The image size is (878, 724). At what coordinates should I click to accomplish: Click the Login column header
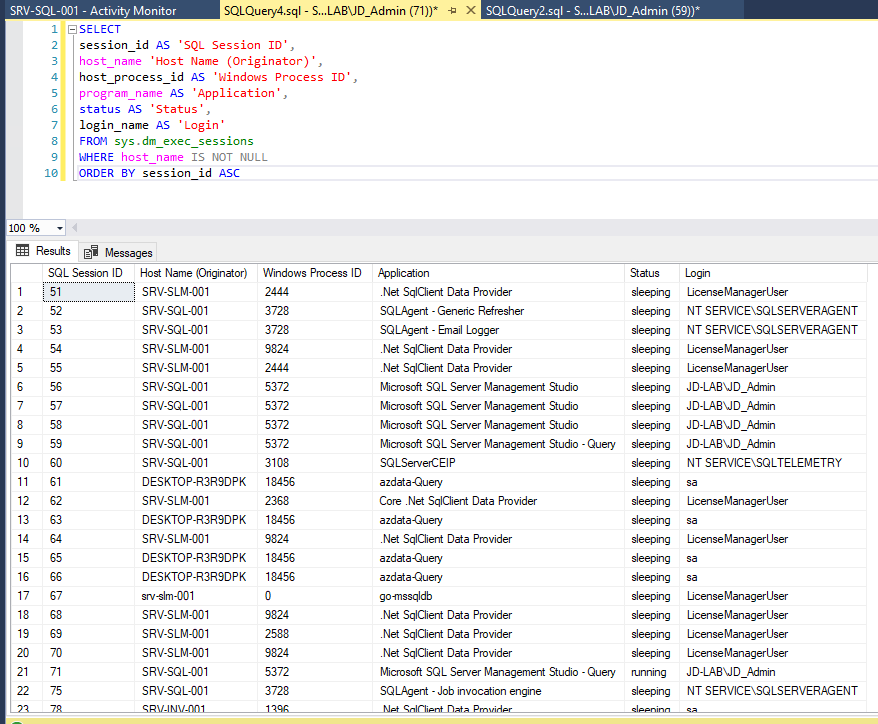tap(697, 273)
